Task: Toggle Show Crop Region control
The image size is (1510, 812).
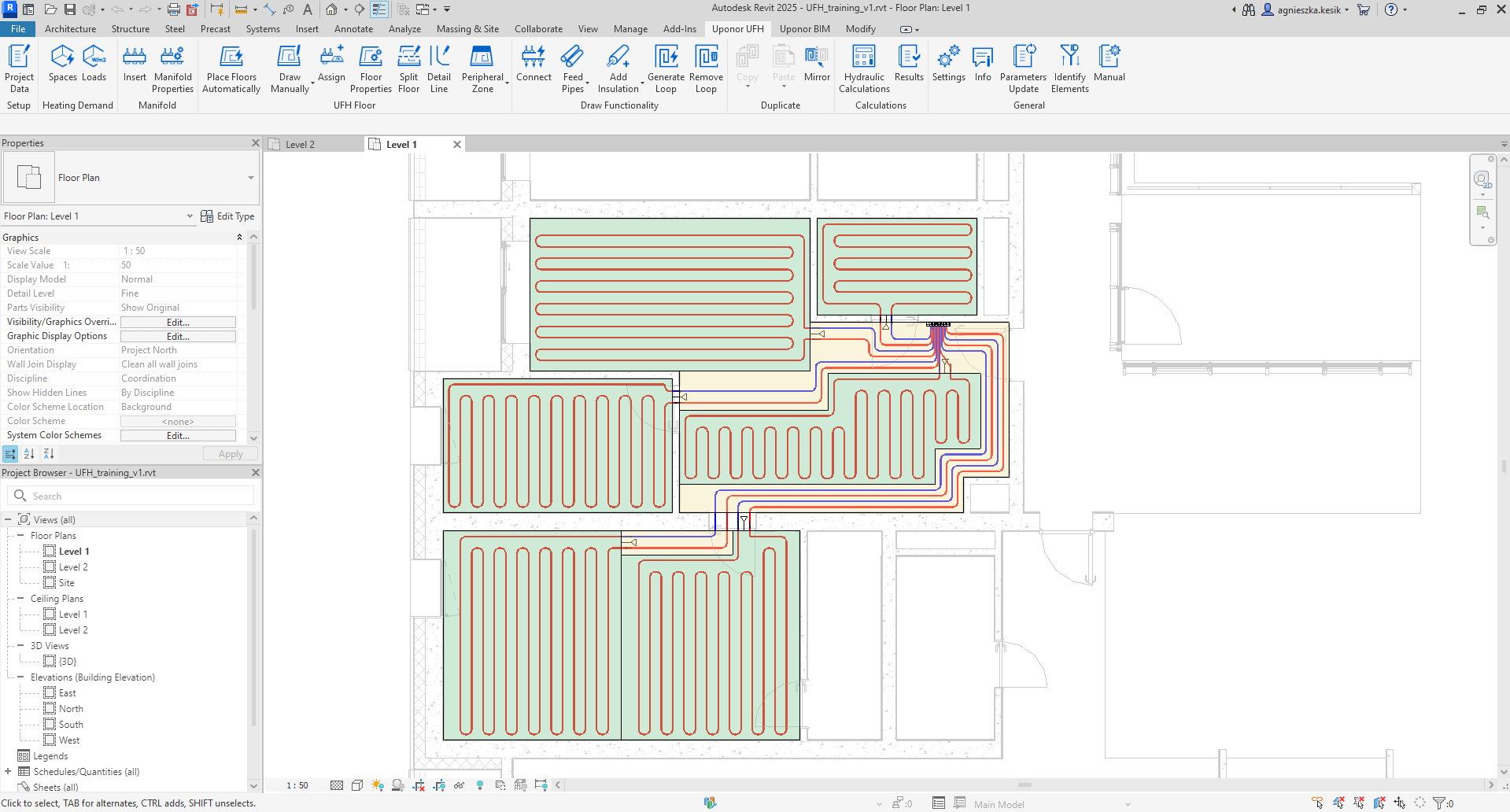Action: (x=439, y=785)
